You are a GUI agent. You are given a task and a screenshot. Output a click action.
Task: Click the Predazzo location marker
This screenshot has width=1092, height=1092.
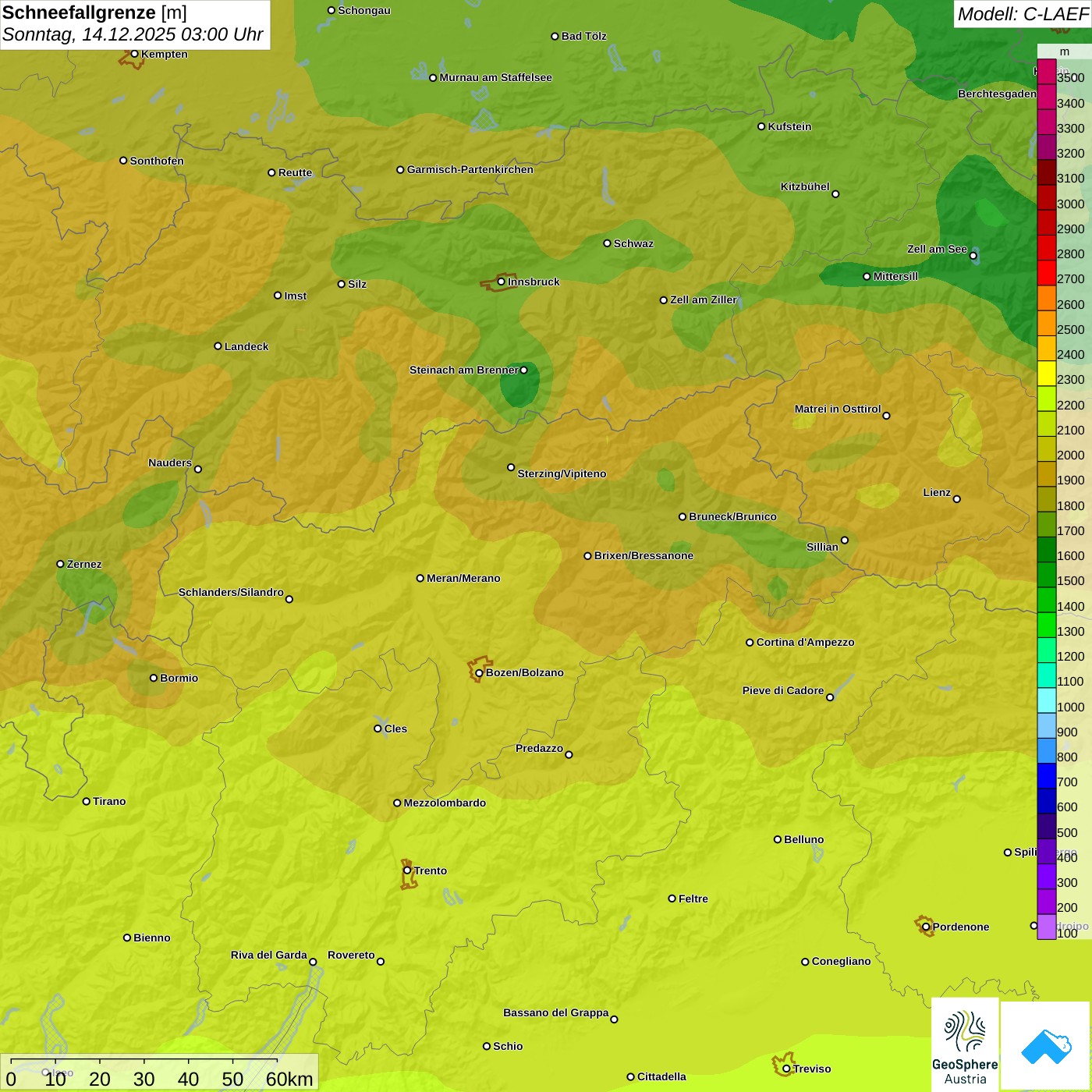(x=569, y=754)
